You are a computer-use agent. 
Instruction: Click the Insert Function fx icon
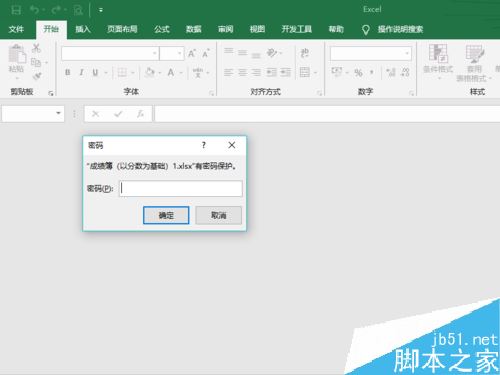coord(140,114)
